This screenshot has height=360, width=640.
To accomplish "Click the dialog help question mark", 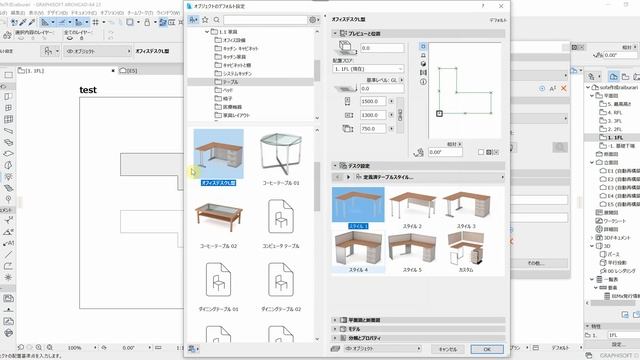I will [x=483, y=6].
